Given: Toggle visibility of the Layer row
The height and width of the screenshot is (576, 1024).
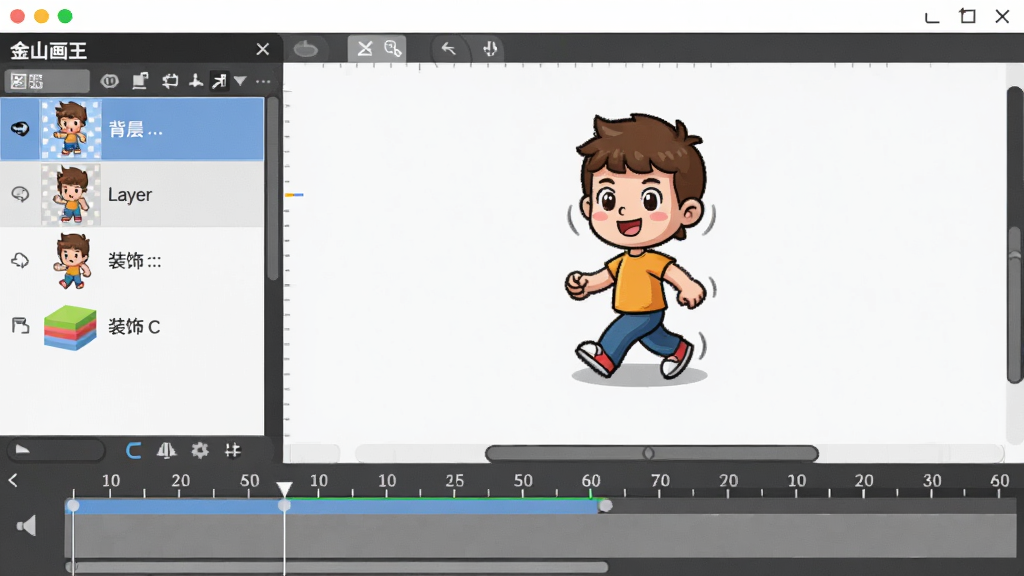Looking at the screenshot, I should tap(20, 194).
